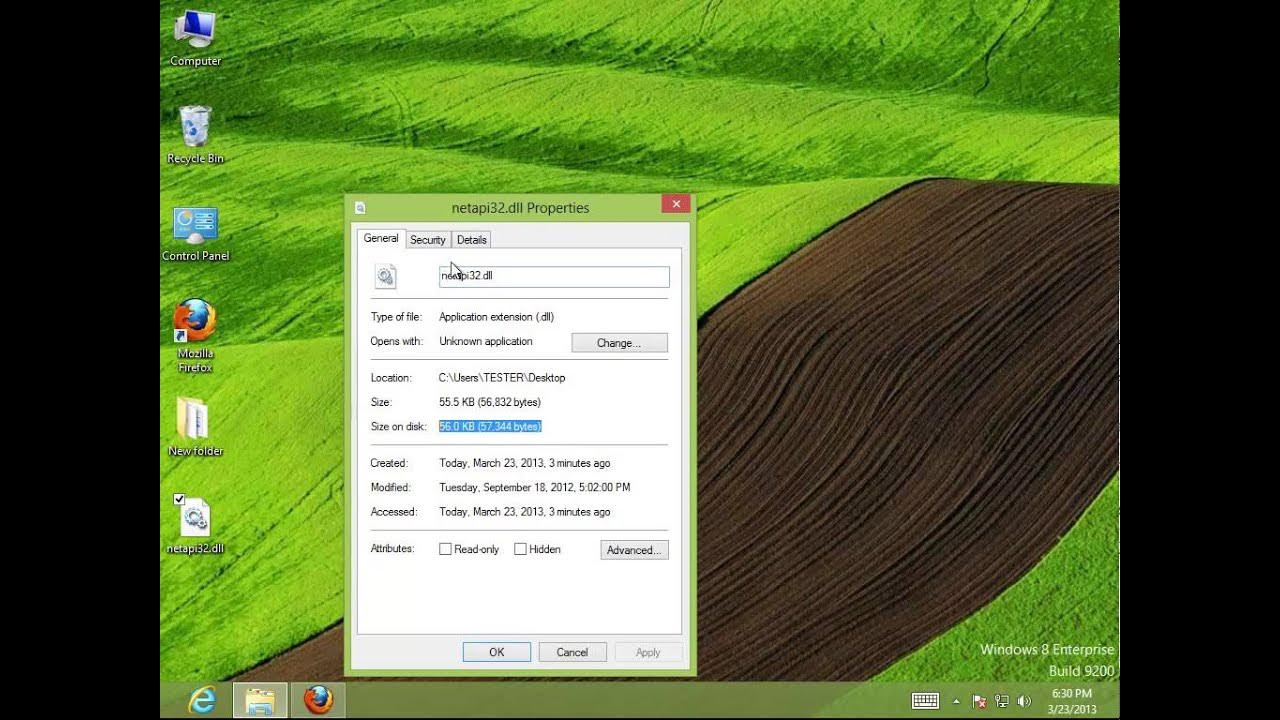
Task: Select the Recycle Bin desktop icon
Action: tap(195, 135)
